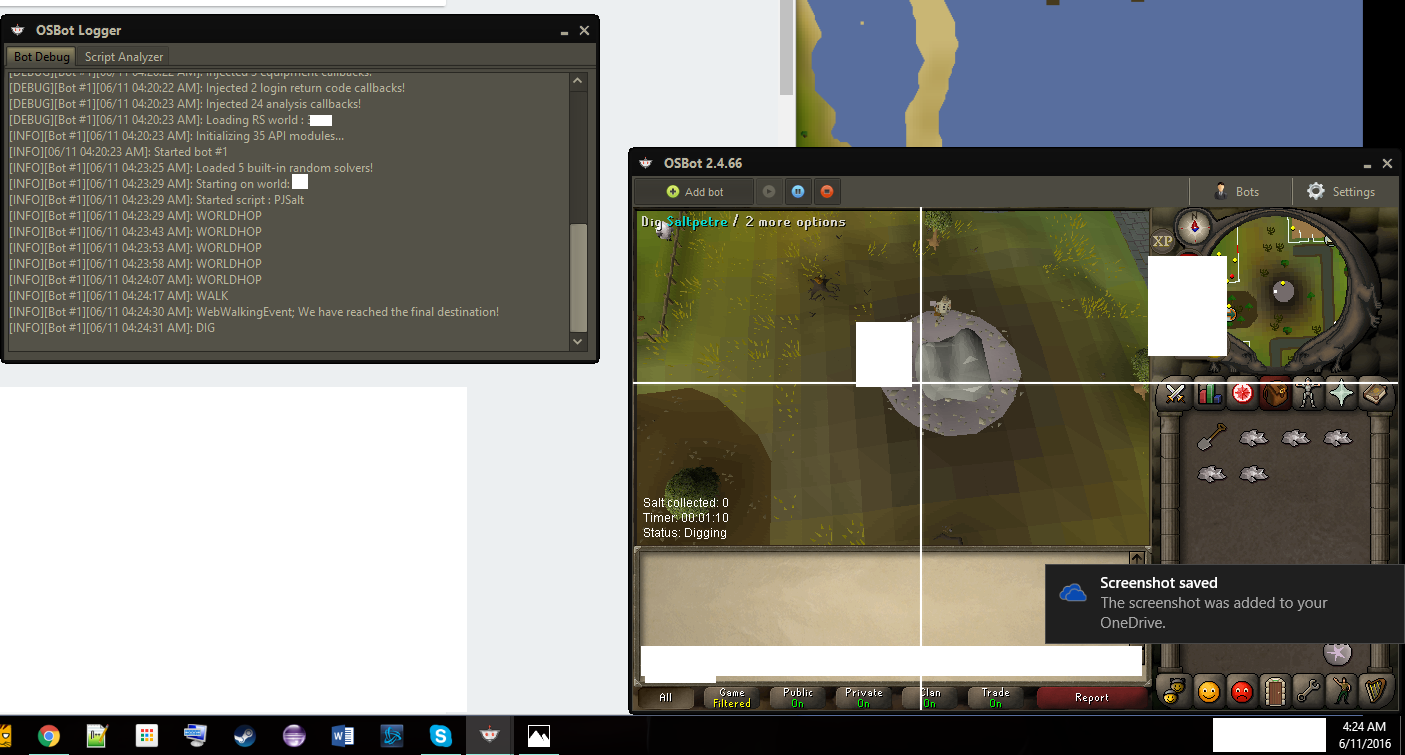This screenshot has width=1405, height=755.
Task: Open the Quest list tab icon
Action: coord(1243,395)
